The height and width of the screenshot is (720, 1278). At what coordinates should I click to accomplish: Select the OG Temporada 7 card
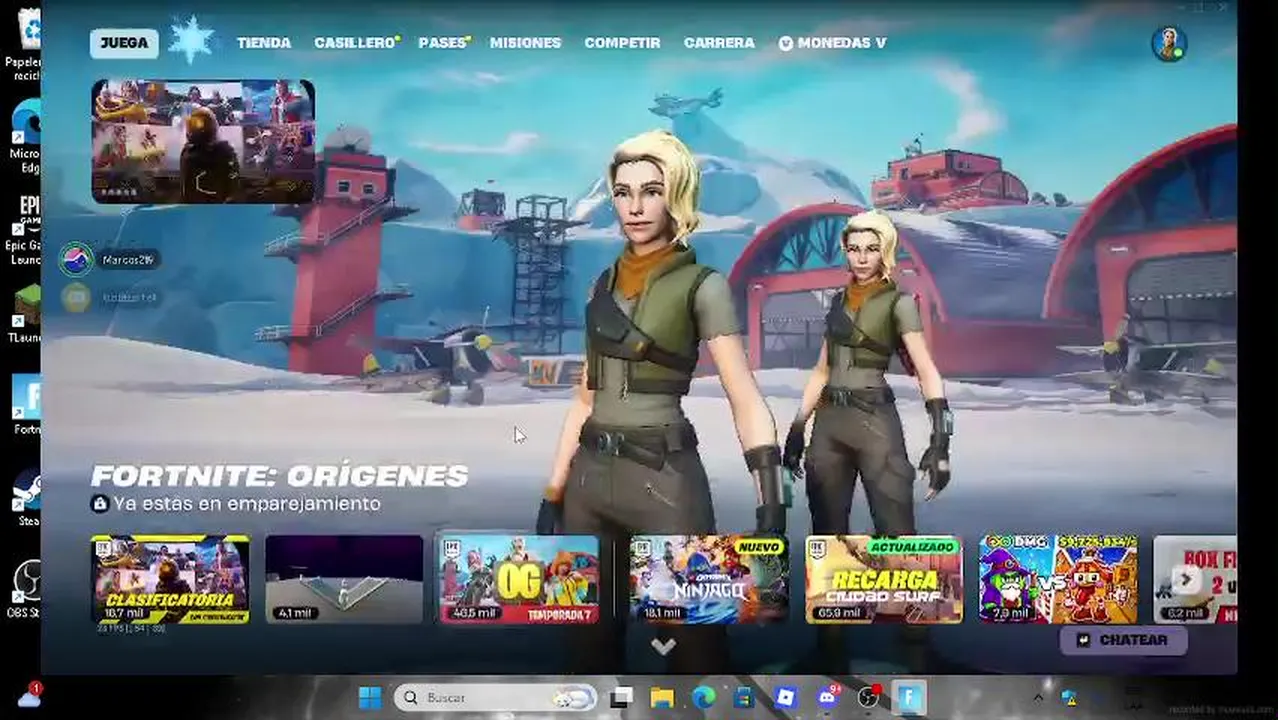(519, 579)
